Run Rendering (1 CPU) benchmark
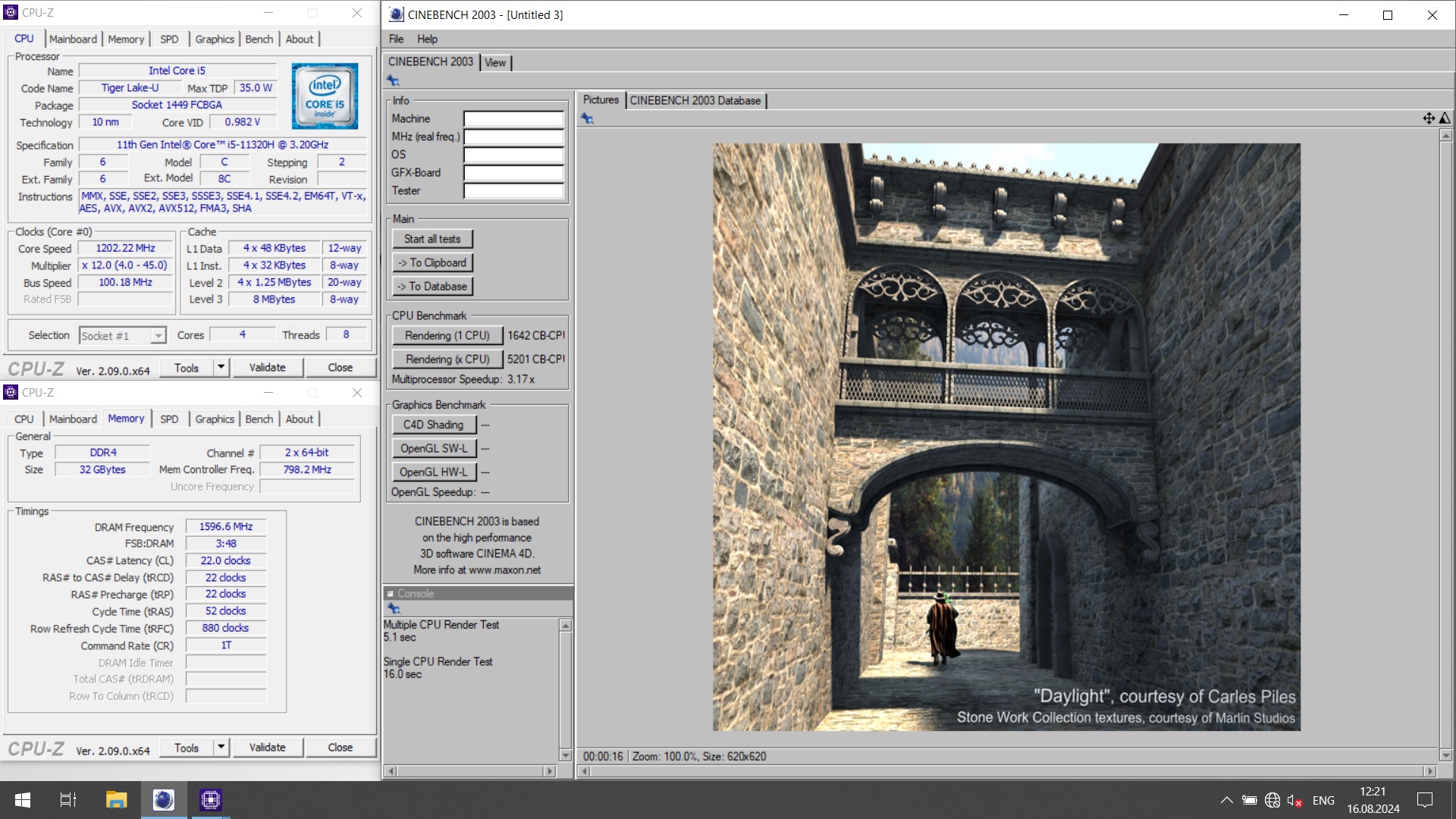This screenshot has height=819, width=1456. 447,335
